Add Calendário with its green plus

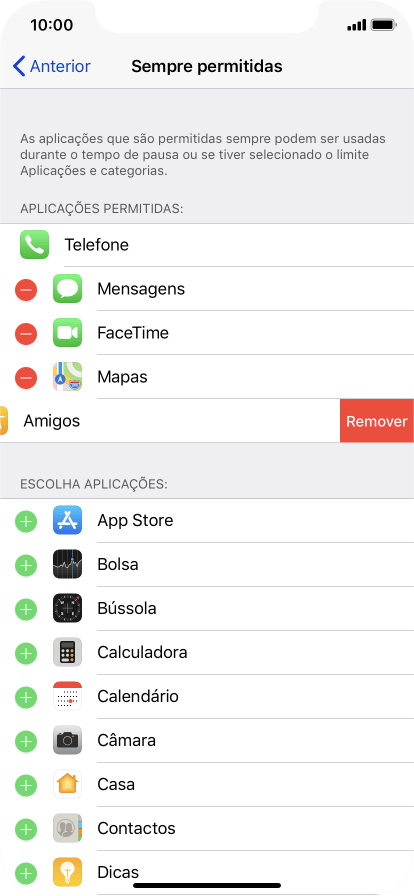26,697
